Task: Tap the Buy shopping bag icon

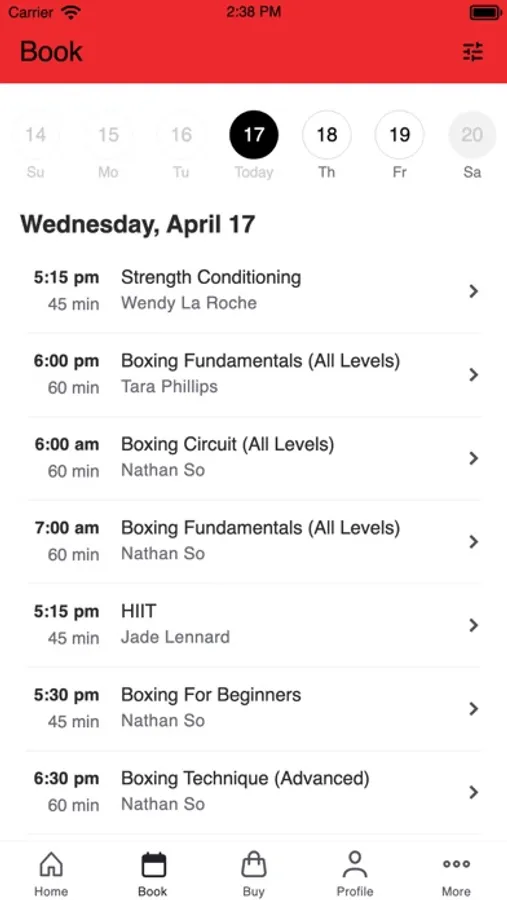Action: click(x=253, y=864)
